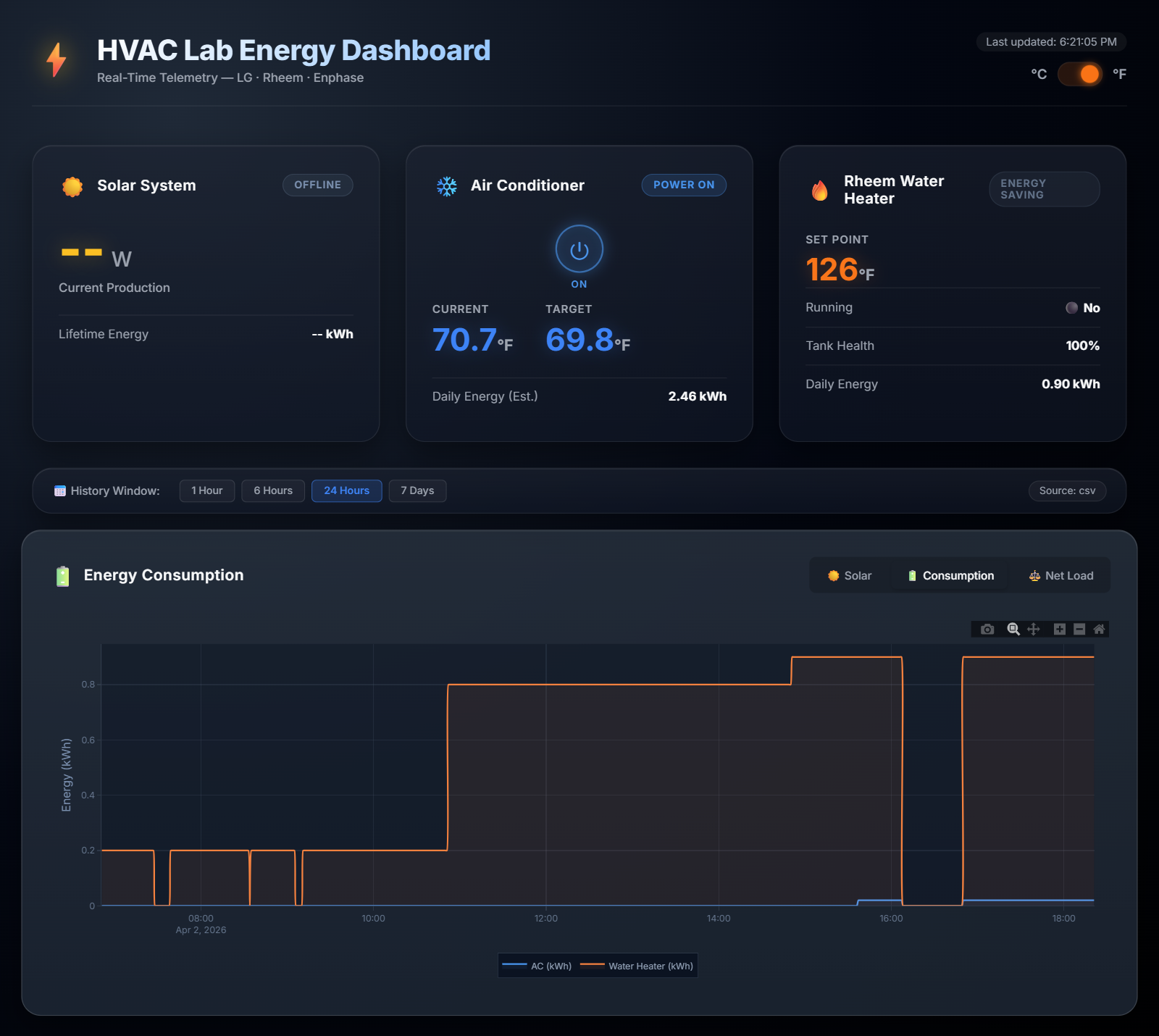Switch chart to Consumption view
This screenshot has width=1159, height=1036.
(951, 575)
